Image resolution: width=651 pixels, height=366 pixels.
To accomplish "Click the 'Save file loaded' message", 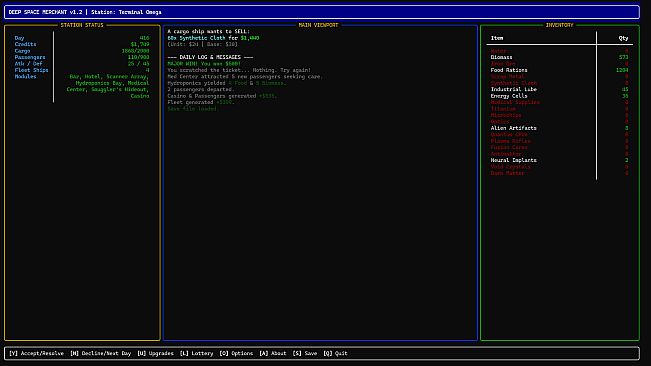I will pyautogui.click(x=192, y=109).
